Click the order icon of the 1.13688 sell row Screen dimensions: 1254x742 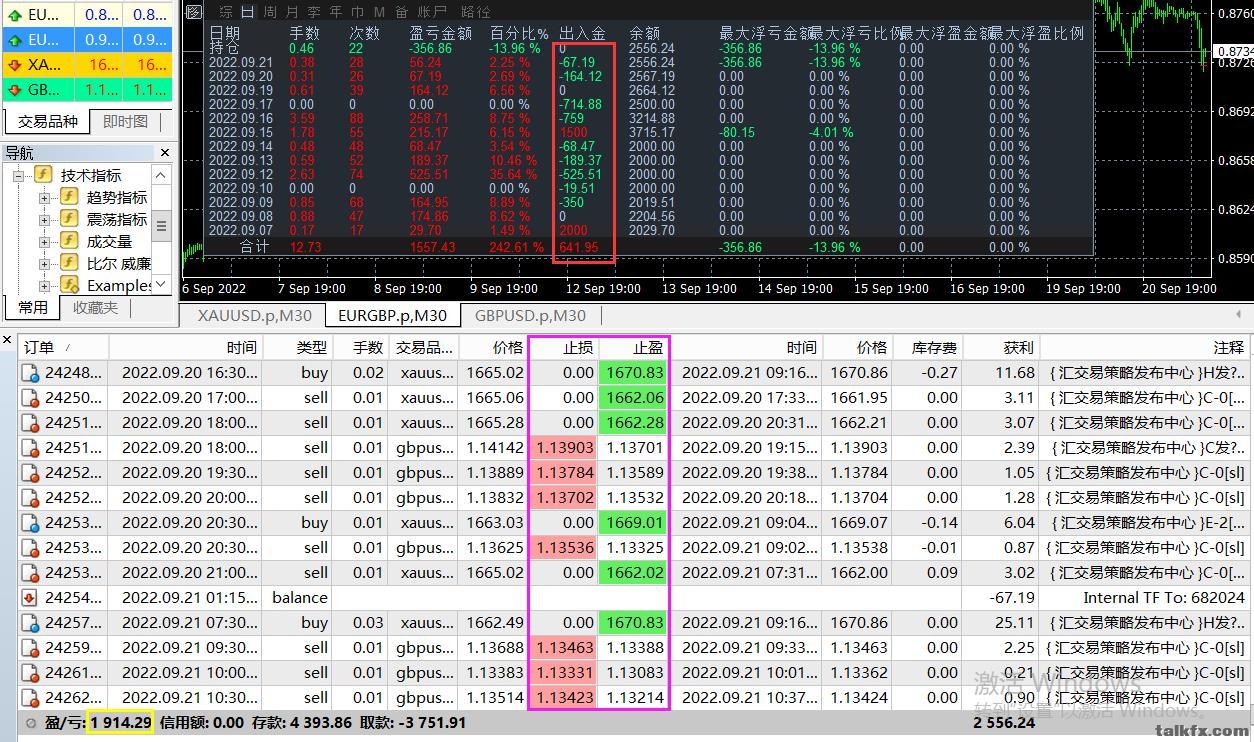pyautogui.click(x=31, y=648)
